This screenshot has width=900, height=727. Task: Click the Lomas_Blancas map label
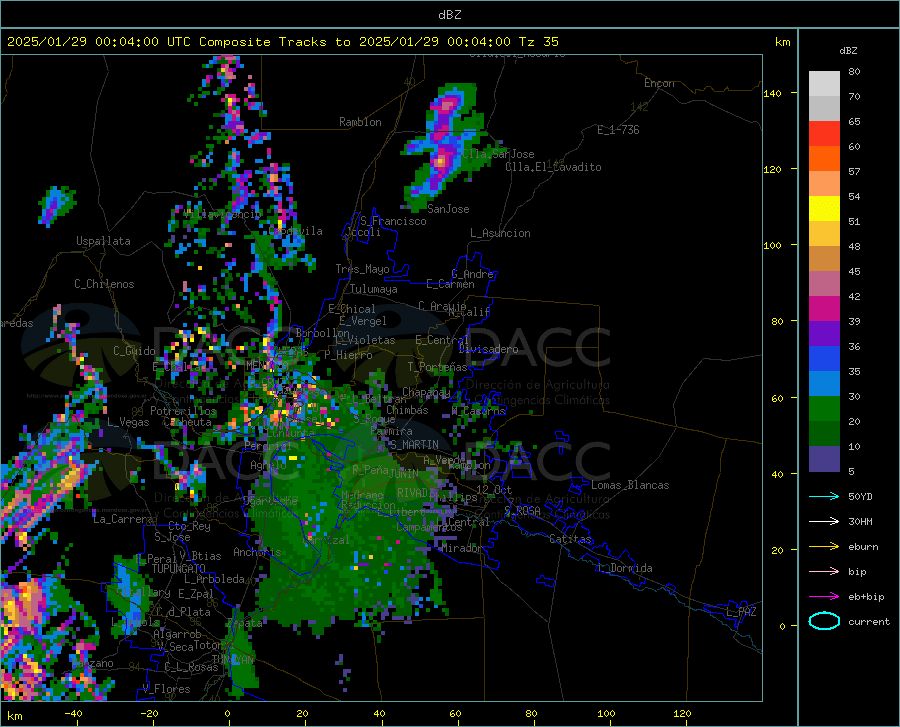tap(630, 485)
